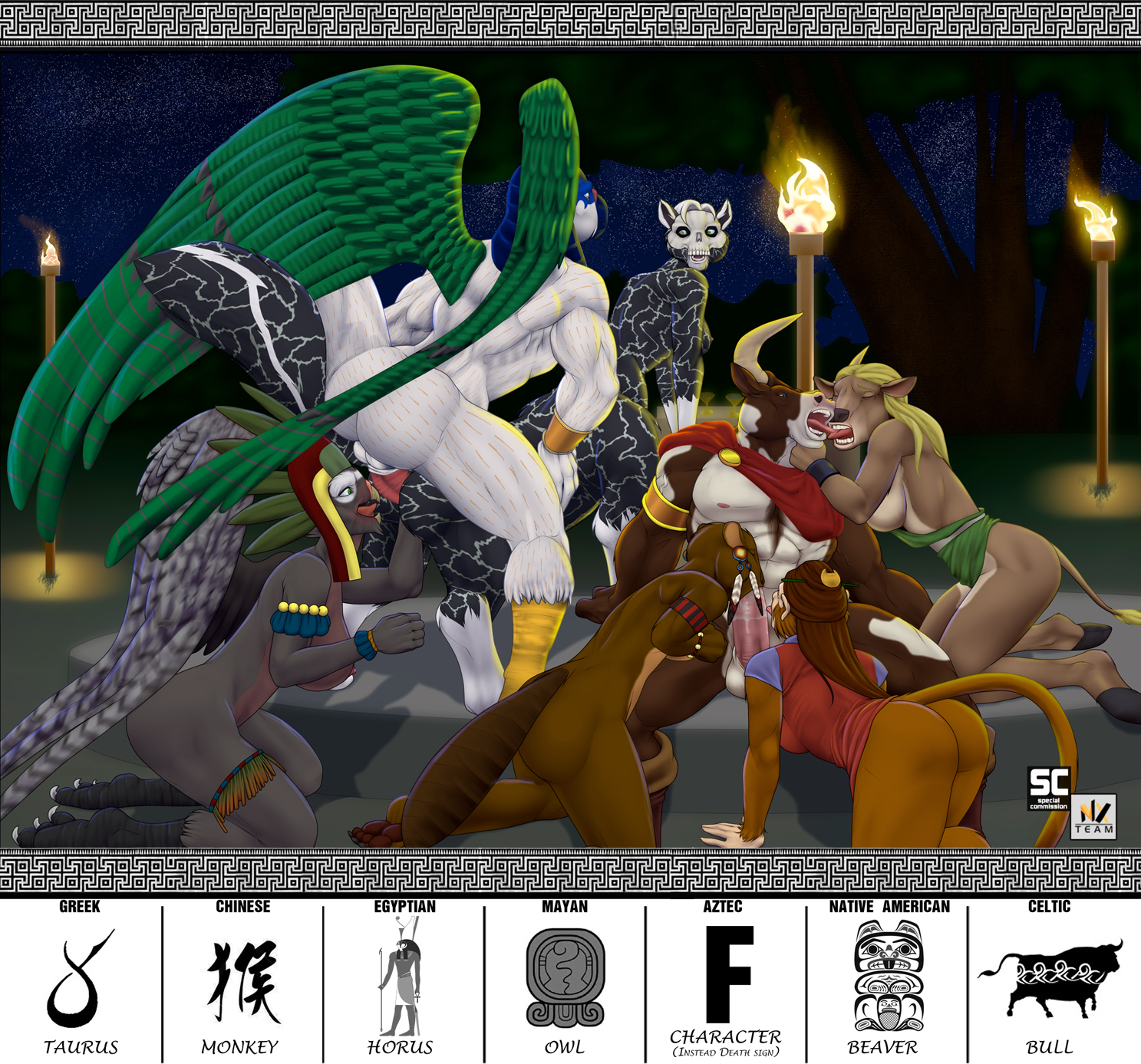Select the Mayan owl glyph

565,978
